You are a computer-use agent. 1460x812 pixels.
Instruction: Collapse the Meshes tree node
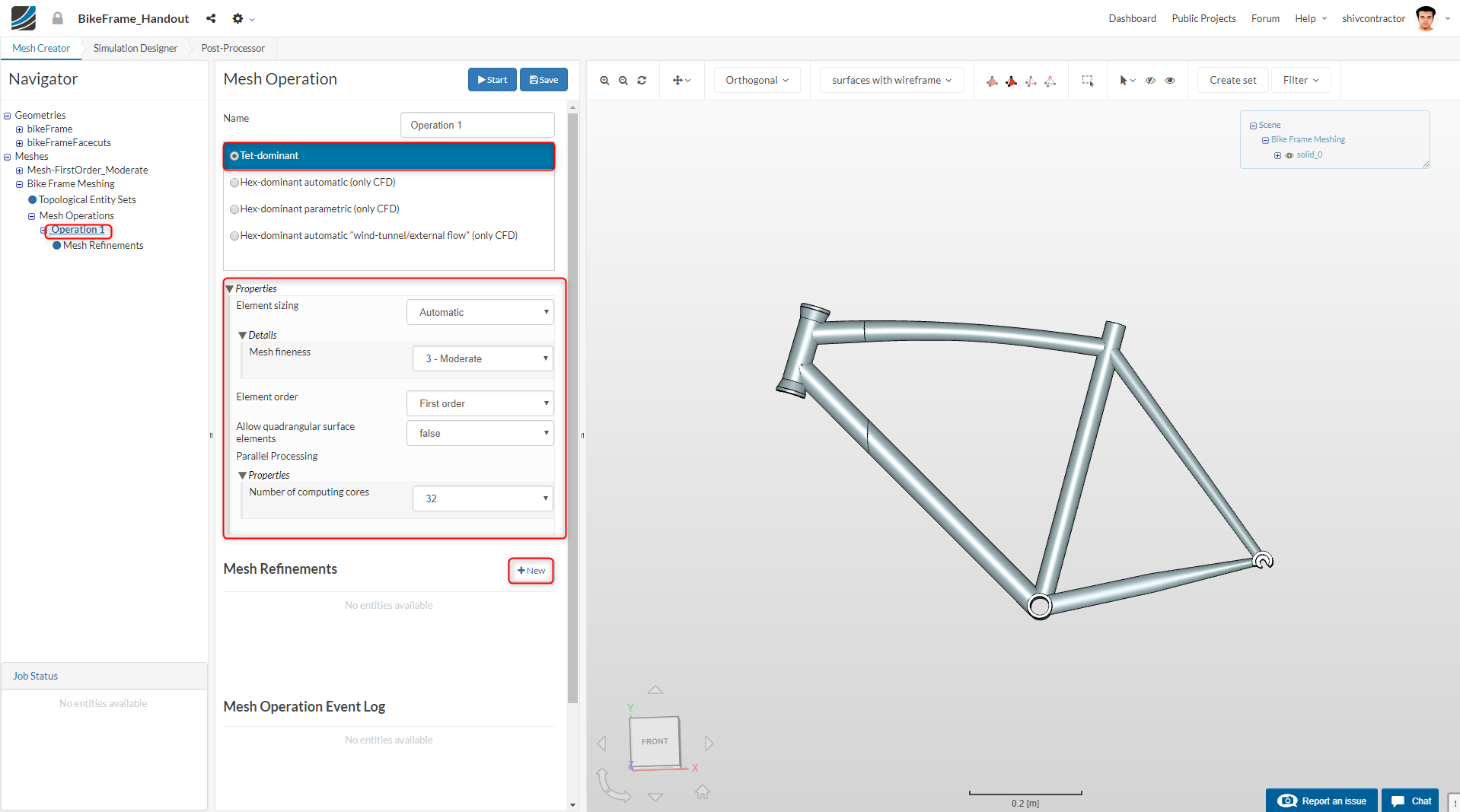coord(8,157)
